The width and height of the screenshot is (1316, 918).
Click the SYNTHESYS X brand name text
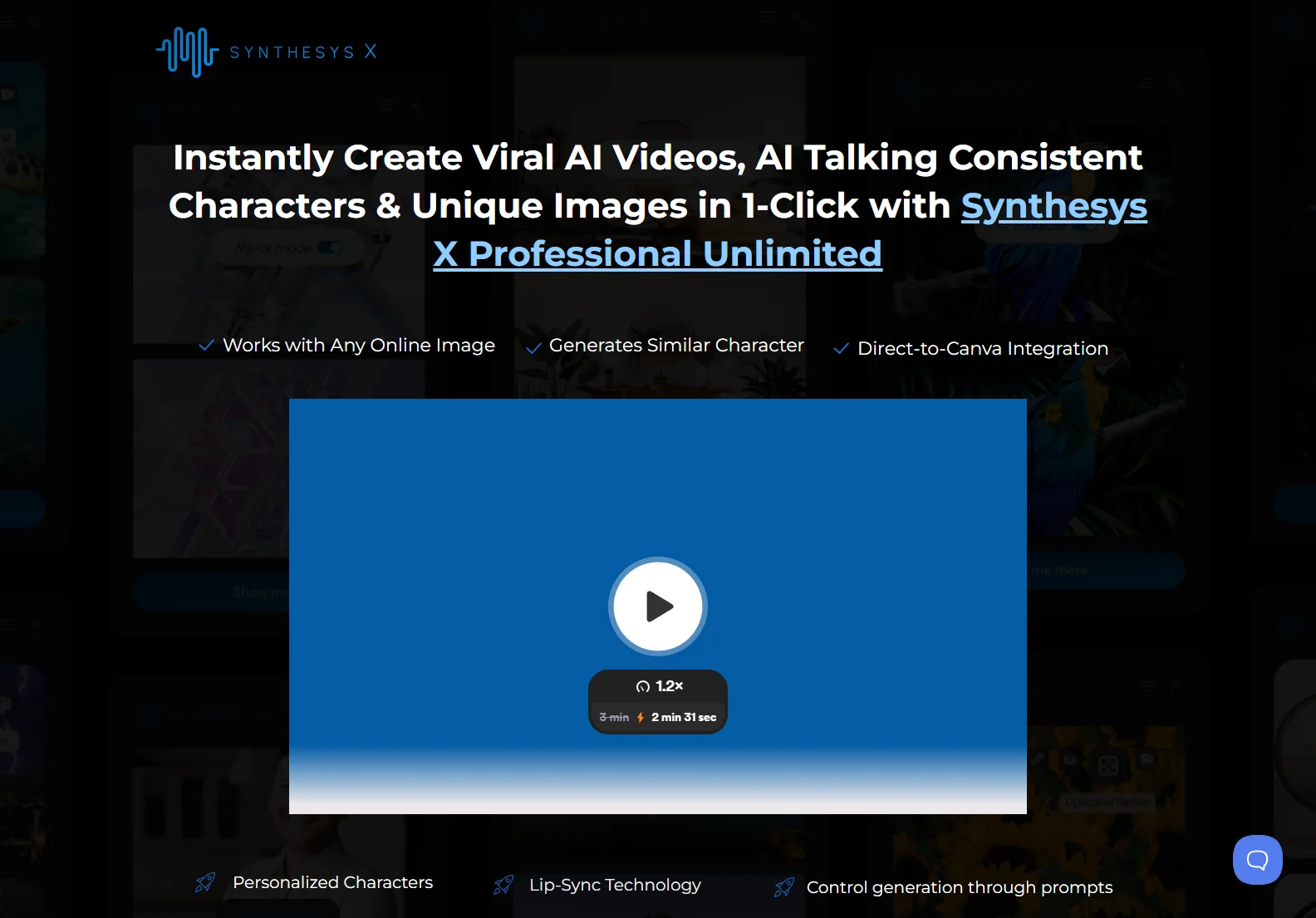[x=303, y=52]
